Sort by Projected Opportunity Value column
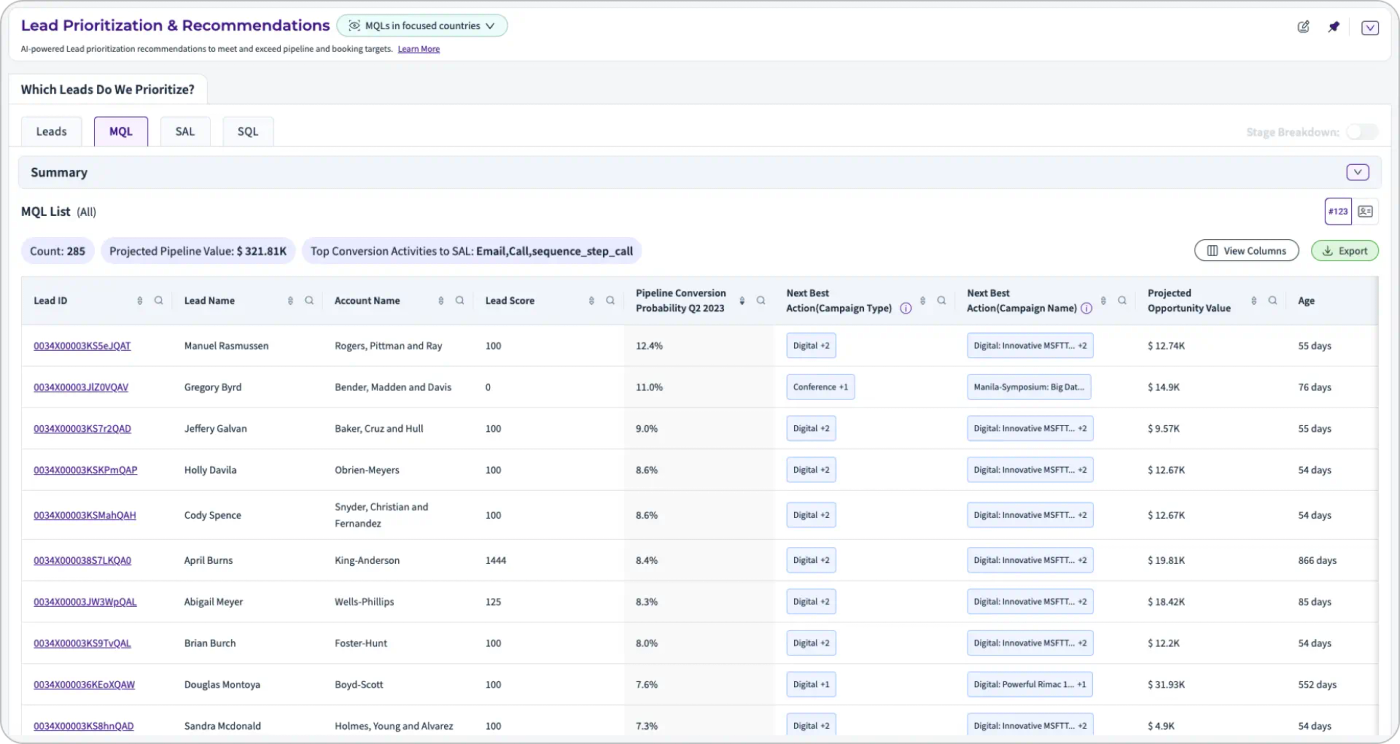The width and height of the screenshot is (1400, 744). click(x=1254, y=301)
